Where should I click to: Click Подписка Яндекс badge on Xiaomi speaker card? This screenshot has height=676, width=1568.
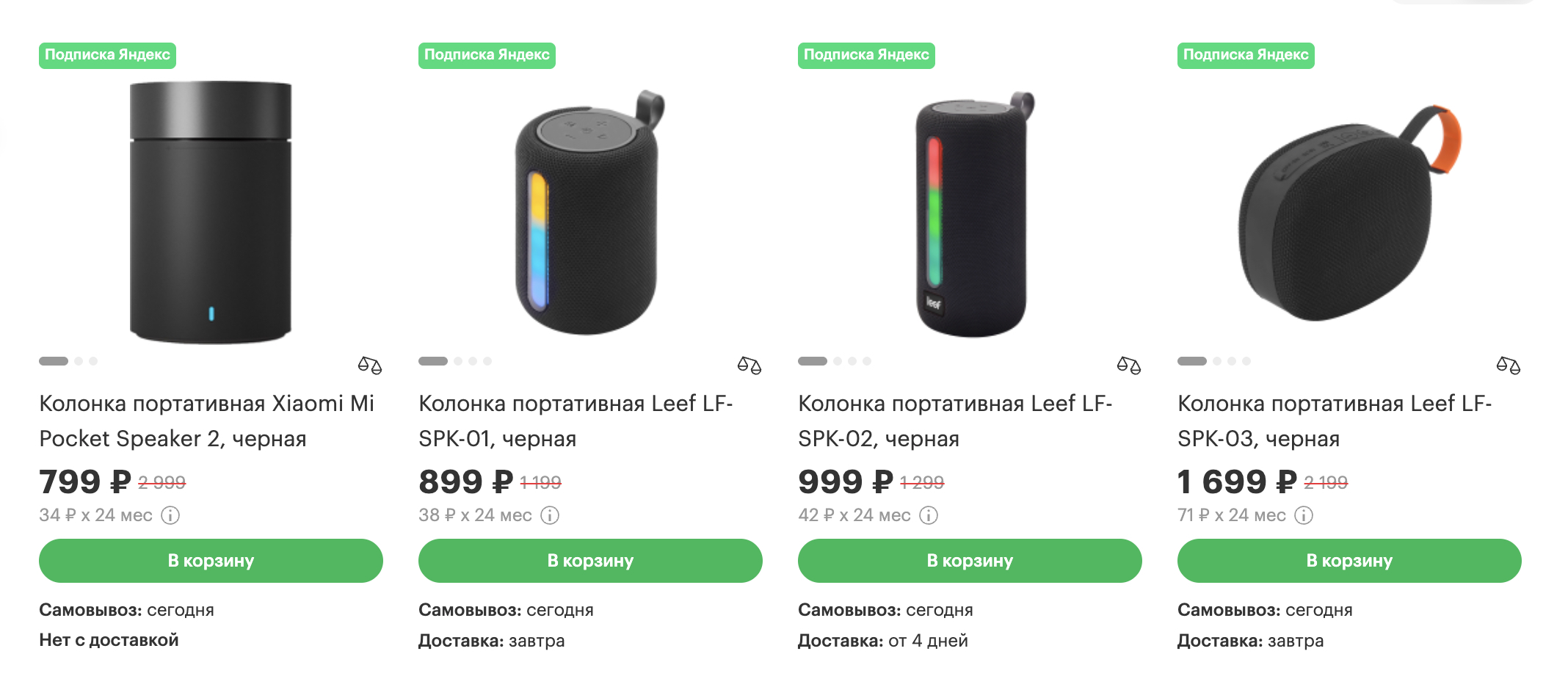click(x=107, y=55)
